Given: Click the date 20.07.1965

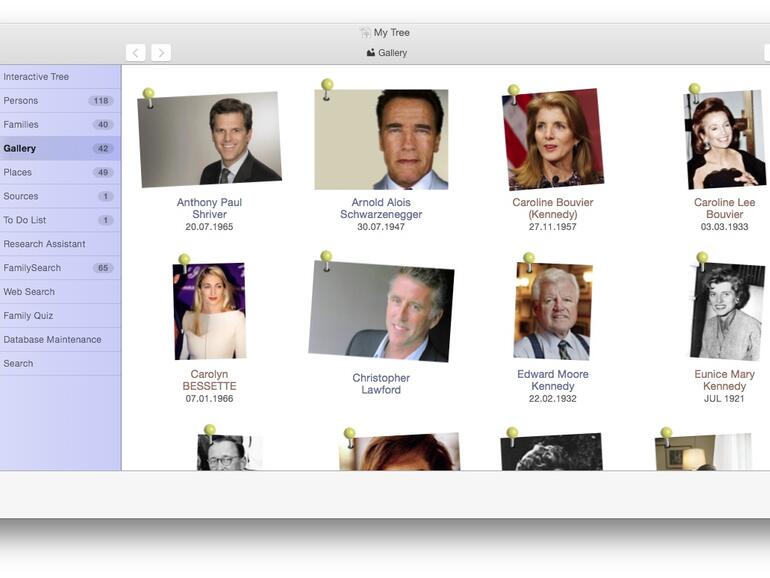Looking at the screenshot, I should click(209, 227).
